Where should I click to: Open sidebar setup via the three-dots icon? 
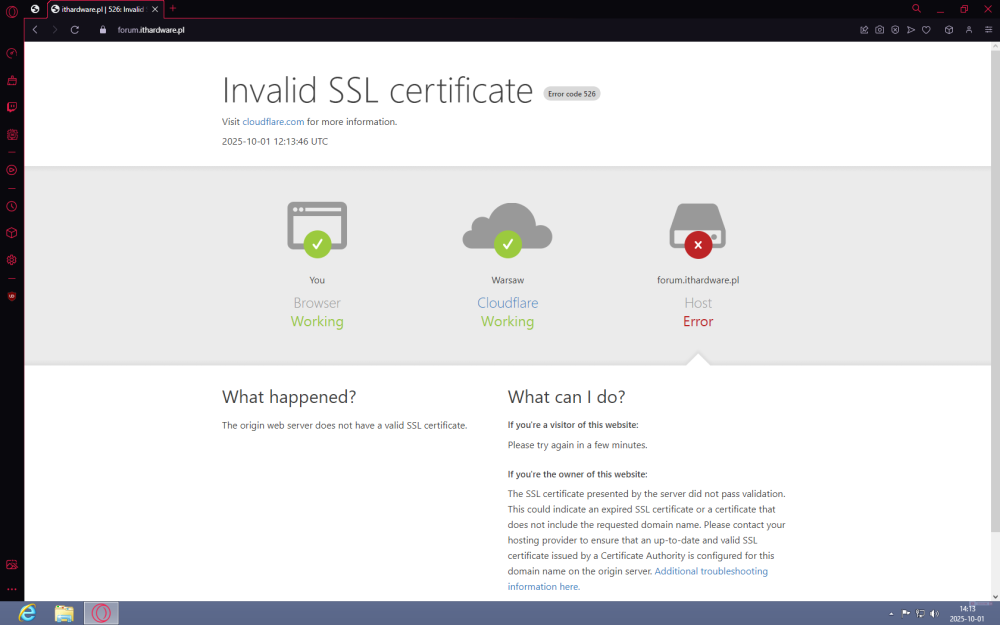(x=11, y=589)
